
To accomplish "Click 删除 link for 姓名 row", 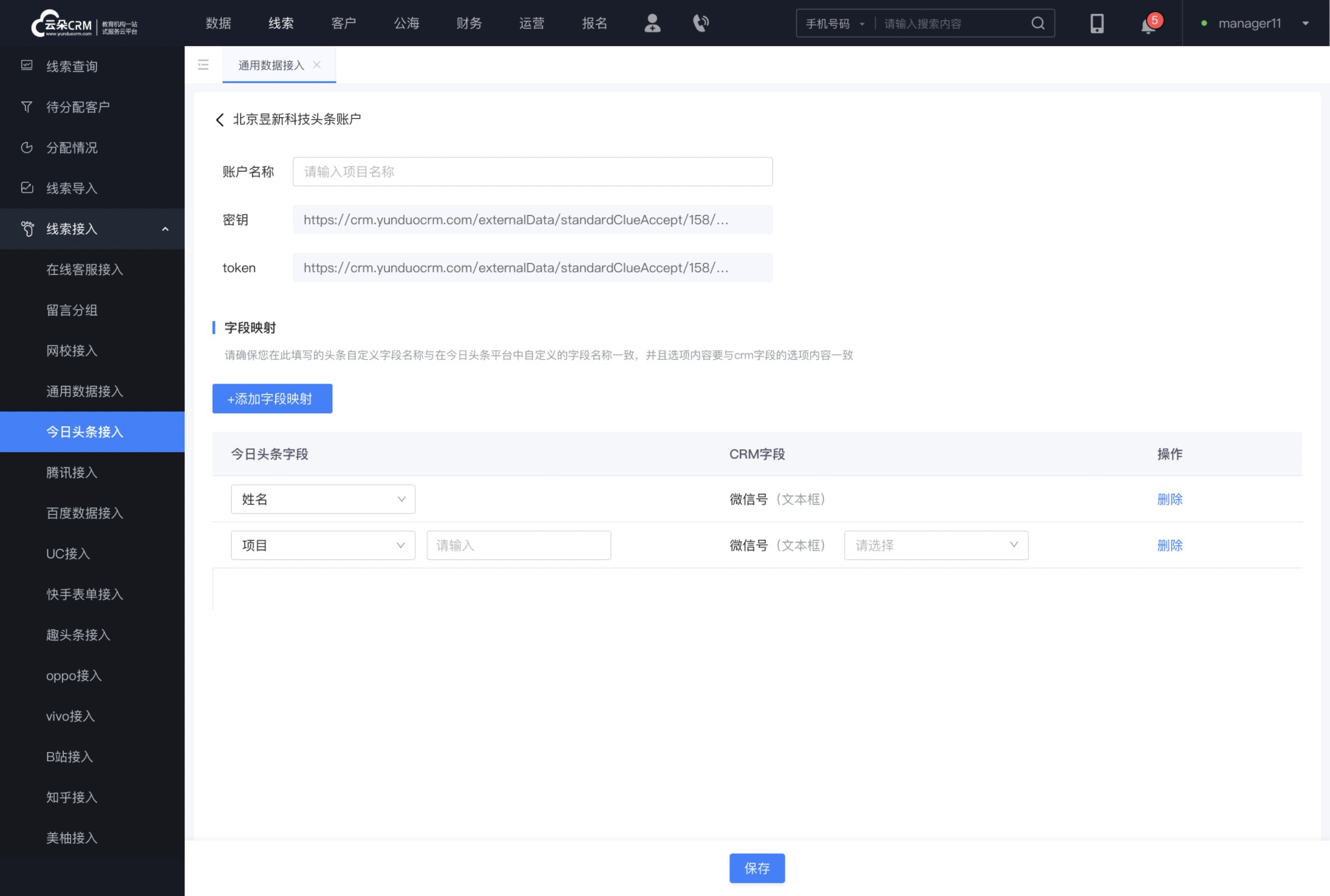I will pyautogui.click(x=1170, y=498).
